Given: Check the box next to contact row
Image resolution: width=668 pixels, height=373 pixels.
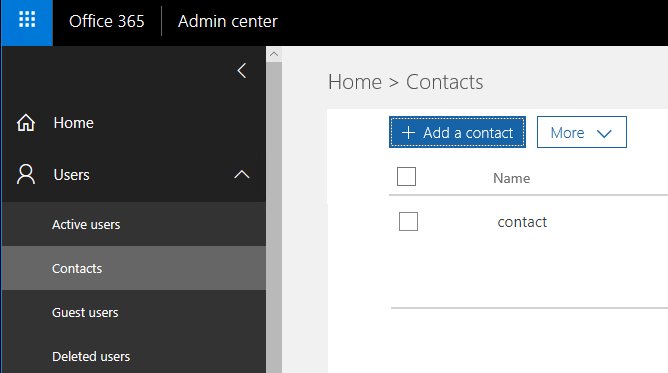Looking at the screenshot, I should [x=408, y=221].
